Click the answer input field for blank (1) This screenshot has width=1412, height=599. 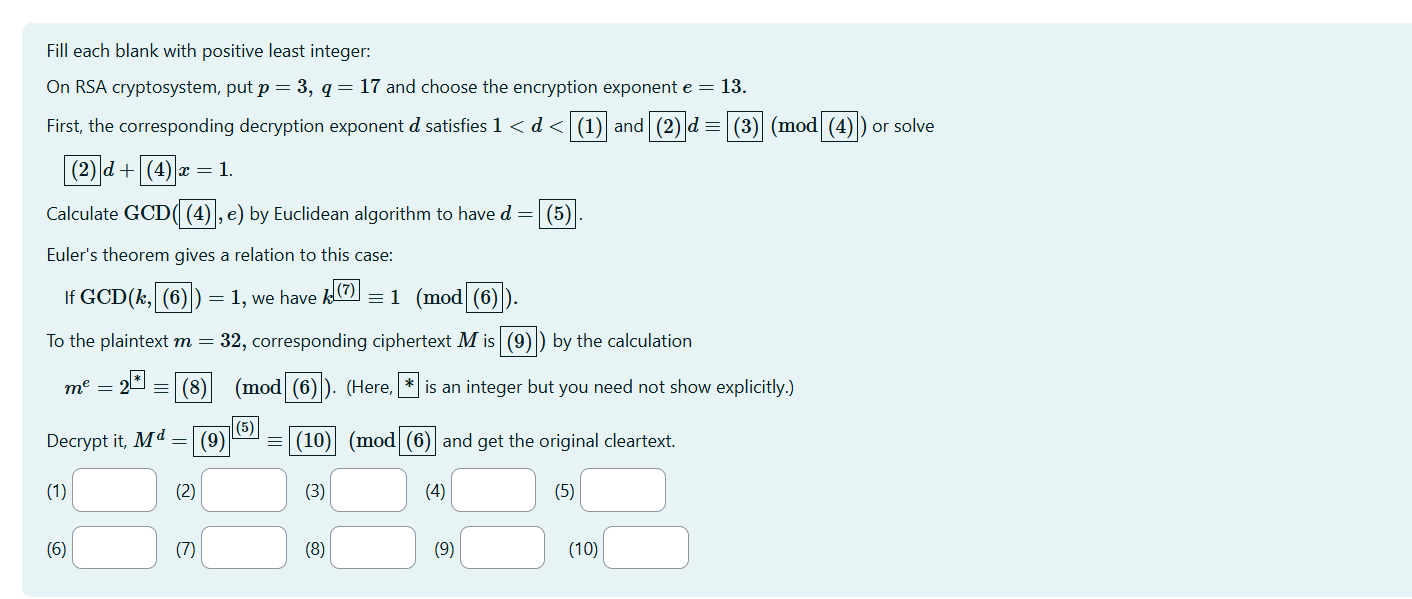click(113, 490)
